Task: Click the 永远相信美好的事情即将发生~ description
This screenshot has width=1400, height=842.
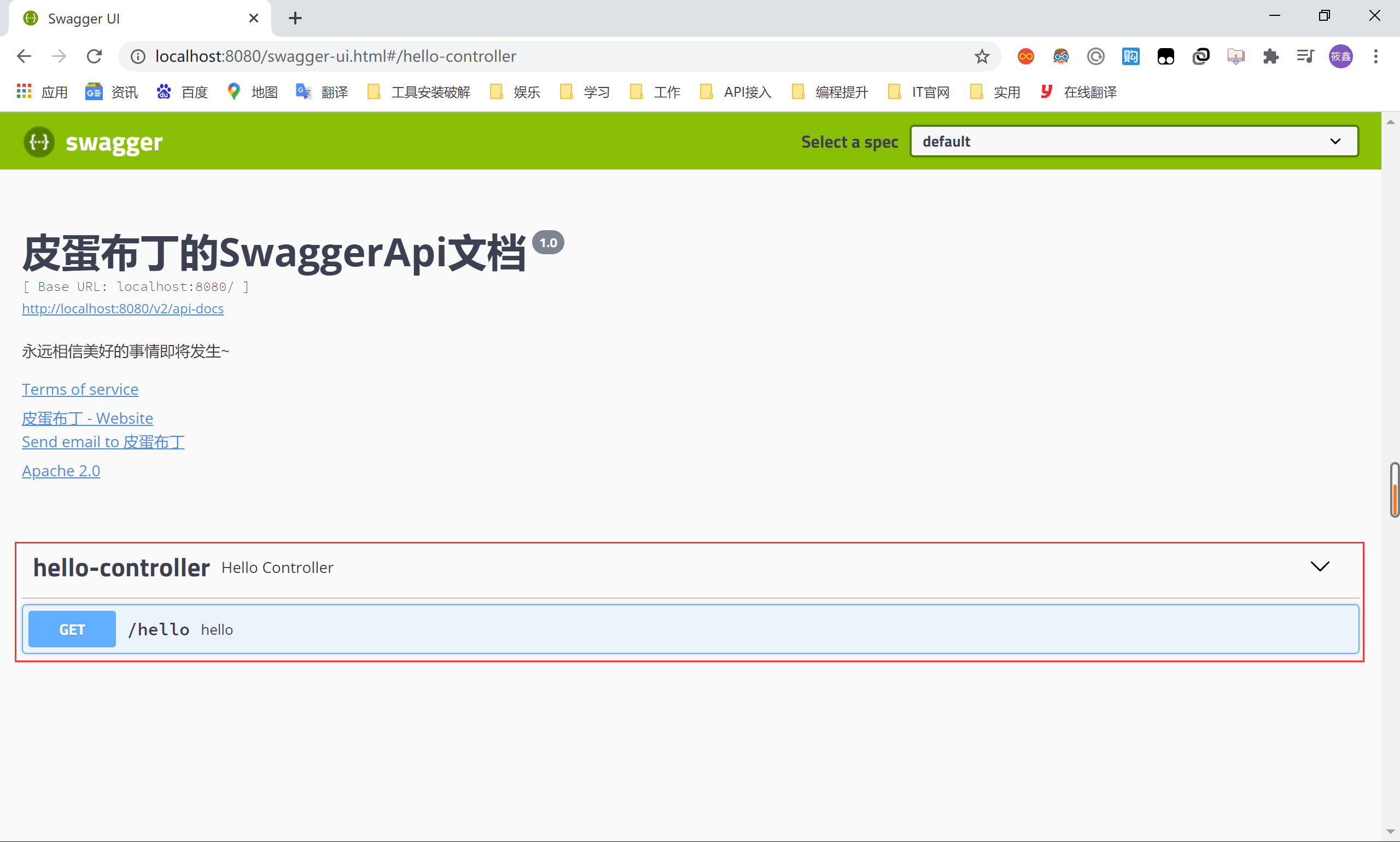Action: (x=125, y=351)
